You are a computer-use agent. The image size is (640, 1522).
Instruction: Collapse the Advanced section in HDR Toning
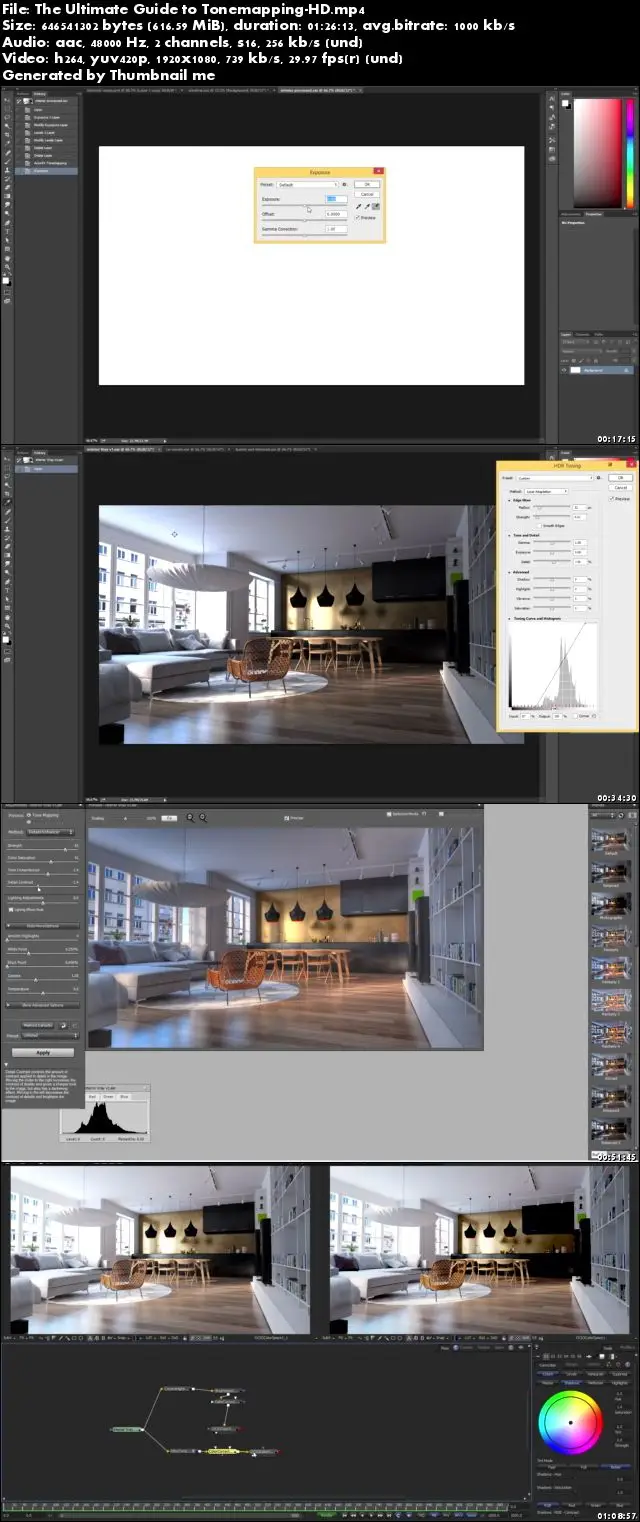click(510, 572)
